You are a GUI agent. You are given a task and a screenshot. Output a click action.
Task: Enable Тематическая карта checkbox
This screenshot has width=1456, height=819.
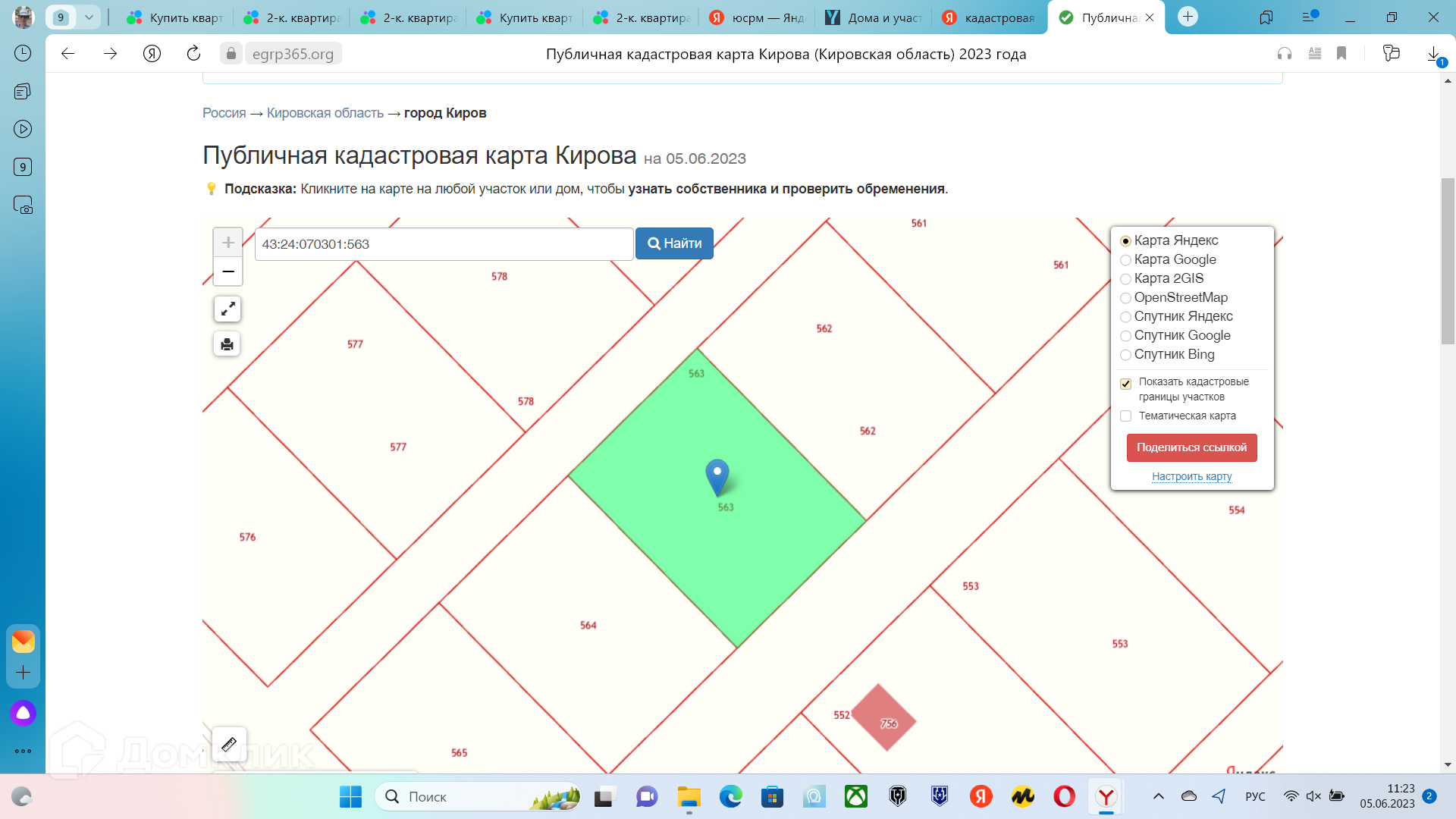[1126, 416]
